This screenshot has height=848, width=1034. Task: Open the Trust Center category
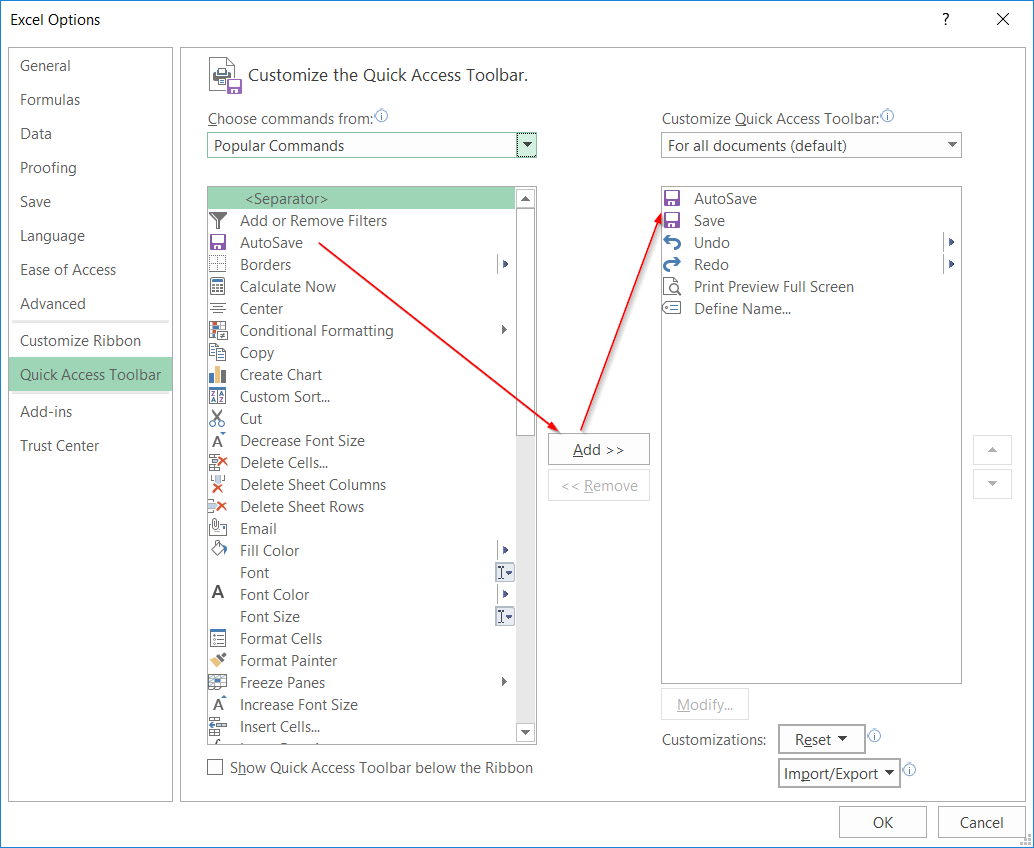60,446
